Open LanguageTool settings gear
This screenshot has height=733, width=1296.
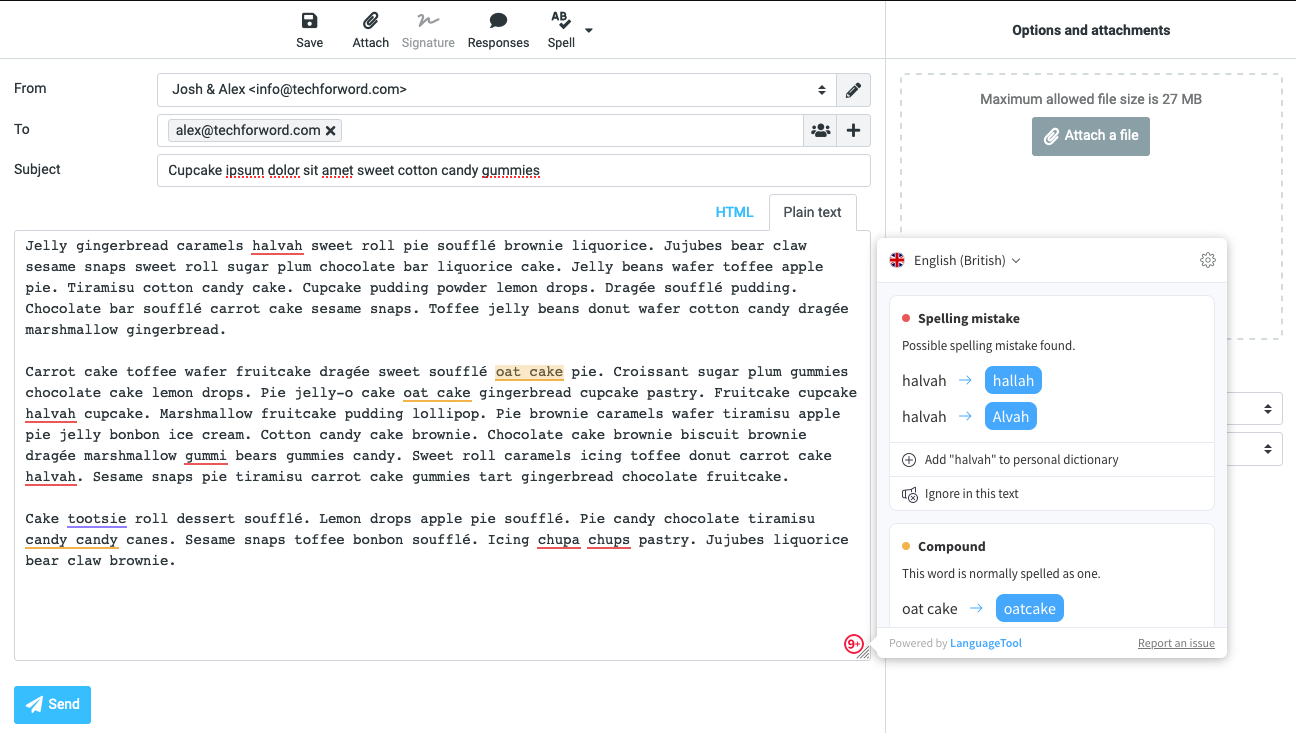1207,259
